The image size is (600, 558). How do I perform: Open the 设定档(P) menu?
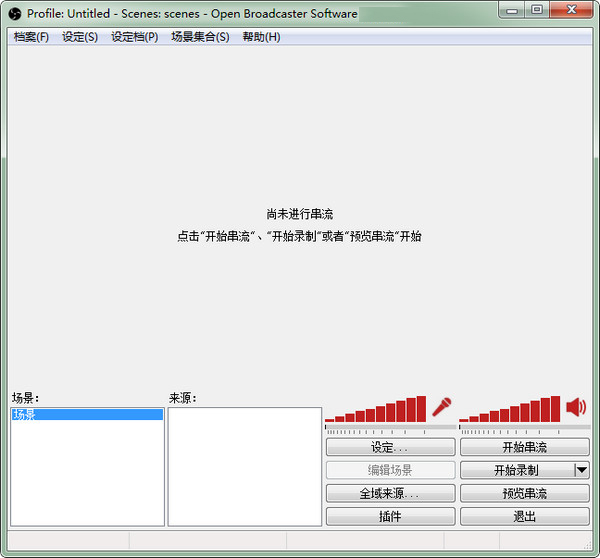pos(135,37)
